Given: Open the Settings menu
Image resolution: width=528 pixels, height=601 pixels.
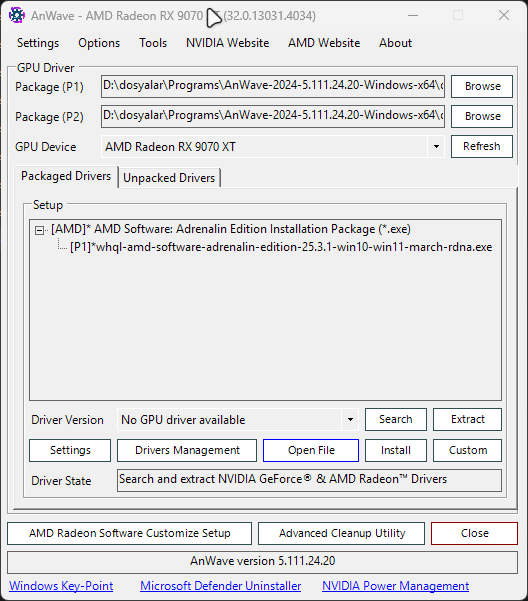Looking at the screenshot, I should coord(38,43).
